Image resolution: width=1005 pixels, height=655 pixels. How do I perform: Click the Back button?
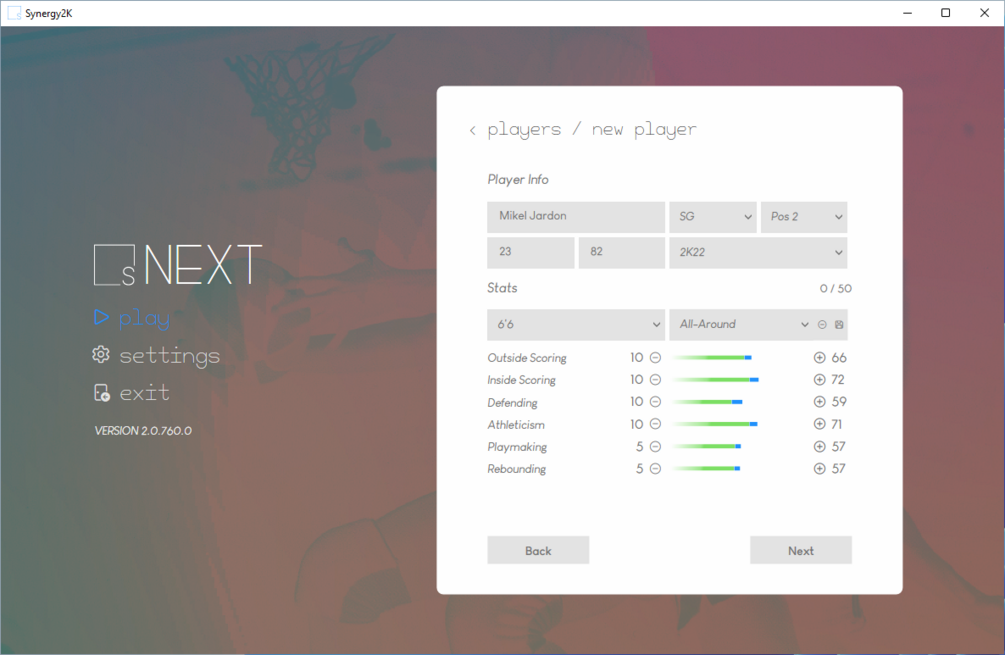coord(538,551)
